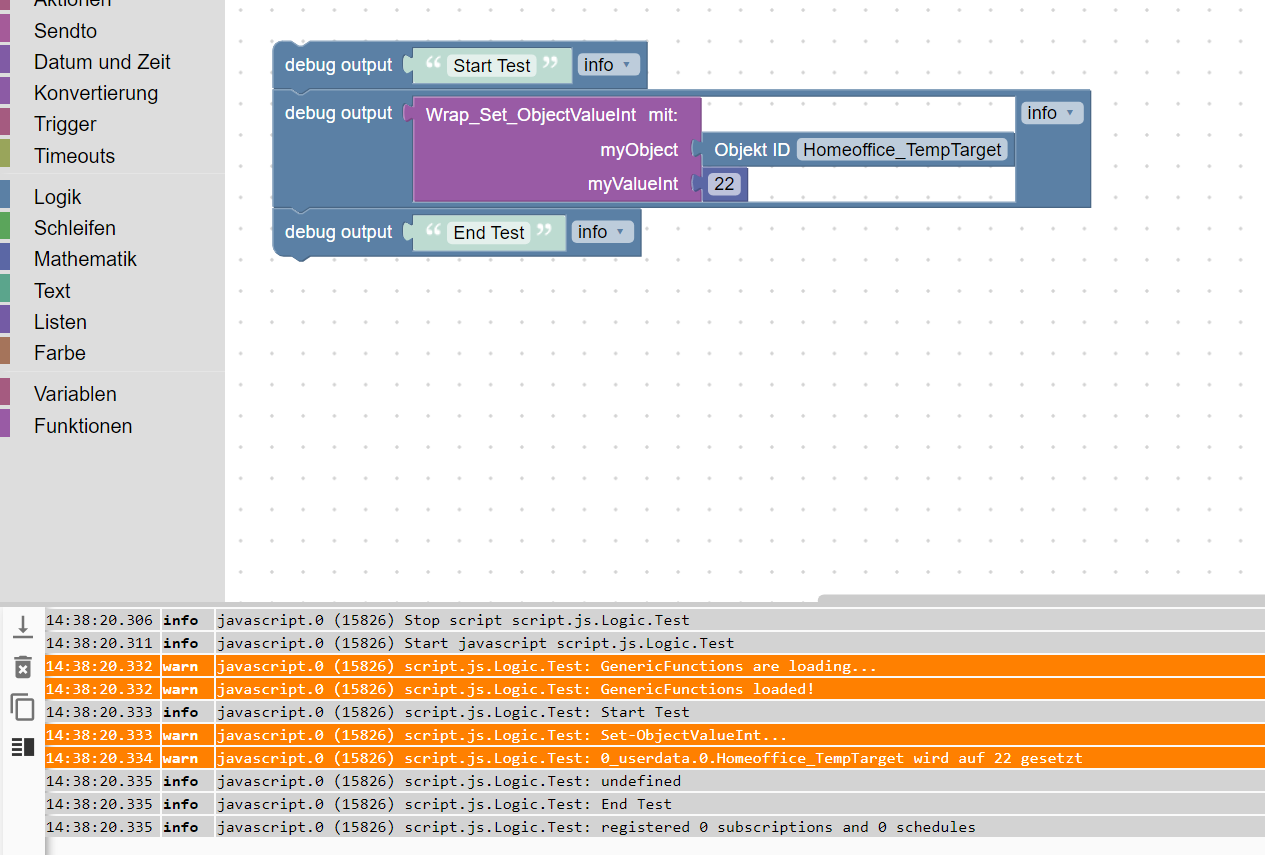Viewport: 1265px width, 855px height.
Task: Click log line 'registered 0 subscriptions and 0 schedules'
Action: click(x=655, y=827)
